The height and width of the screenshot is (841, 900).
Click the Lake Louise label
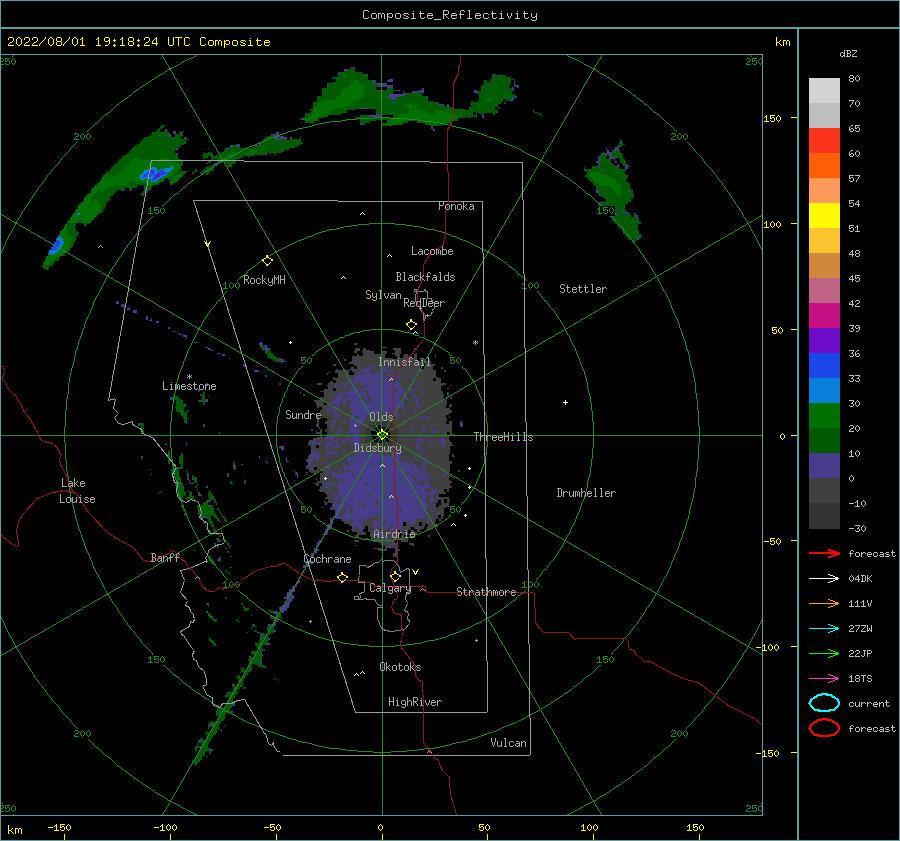(77, 491)
